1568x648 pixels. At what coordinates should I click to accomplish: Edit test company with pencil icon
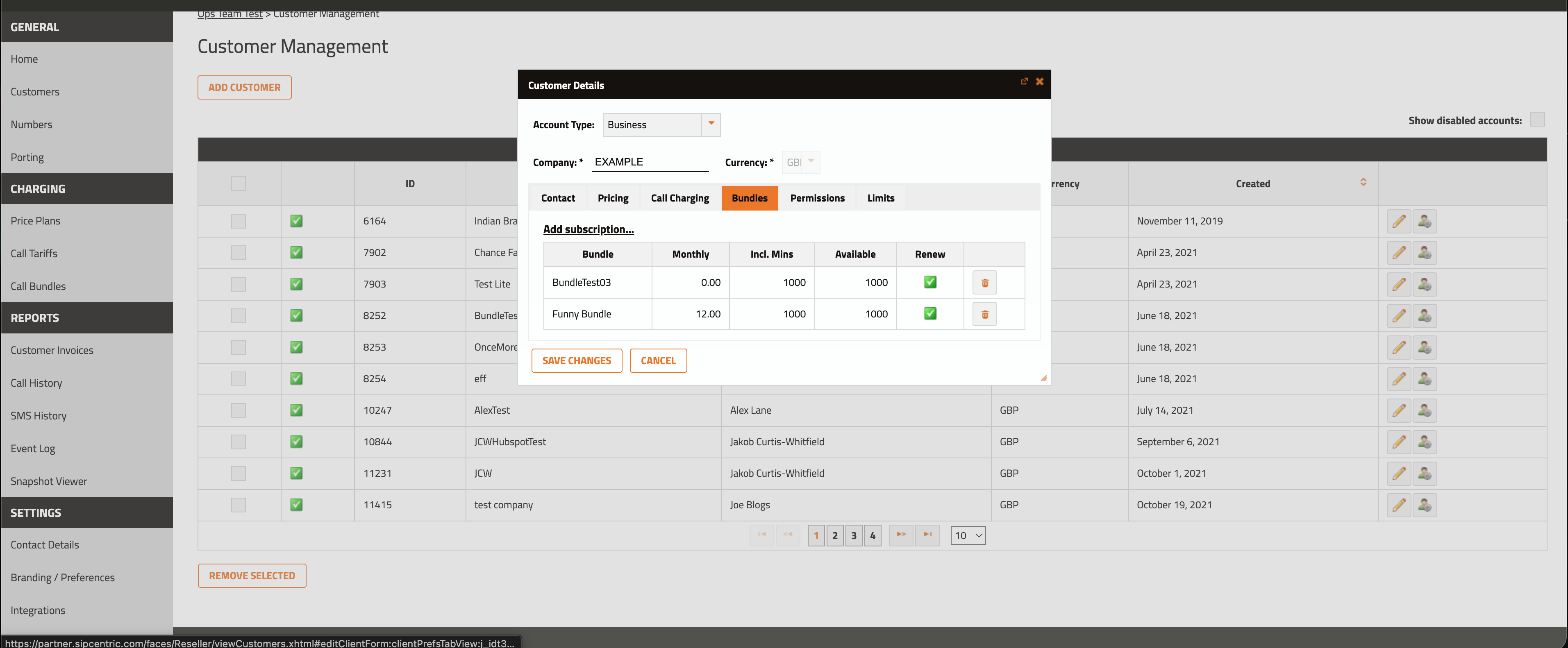[x=1399, y=505]
